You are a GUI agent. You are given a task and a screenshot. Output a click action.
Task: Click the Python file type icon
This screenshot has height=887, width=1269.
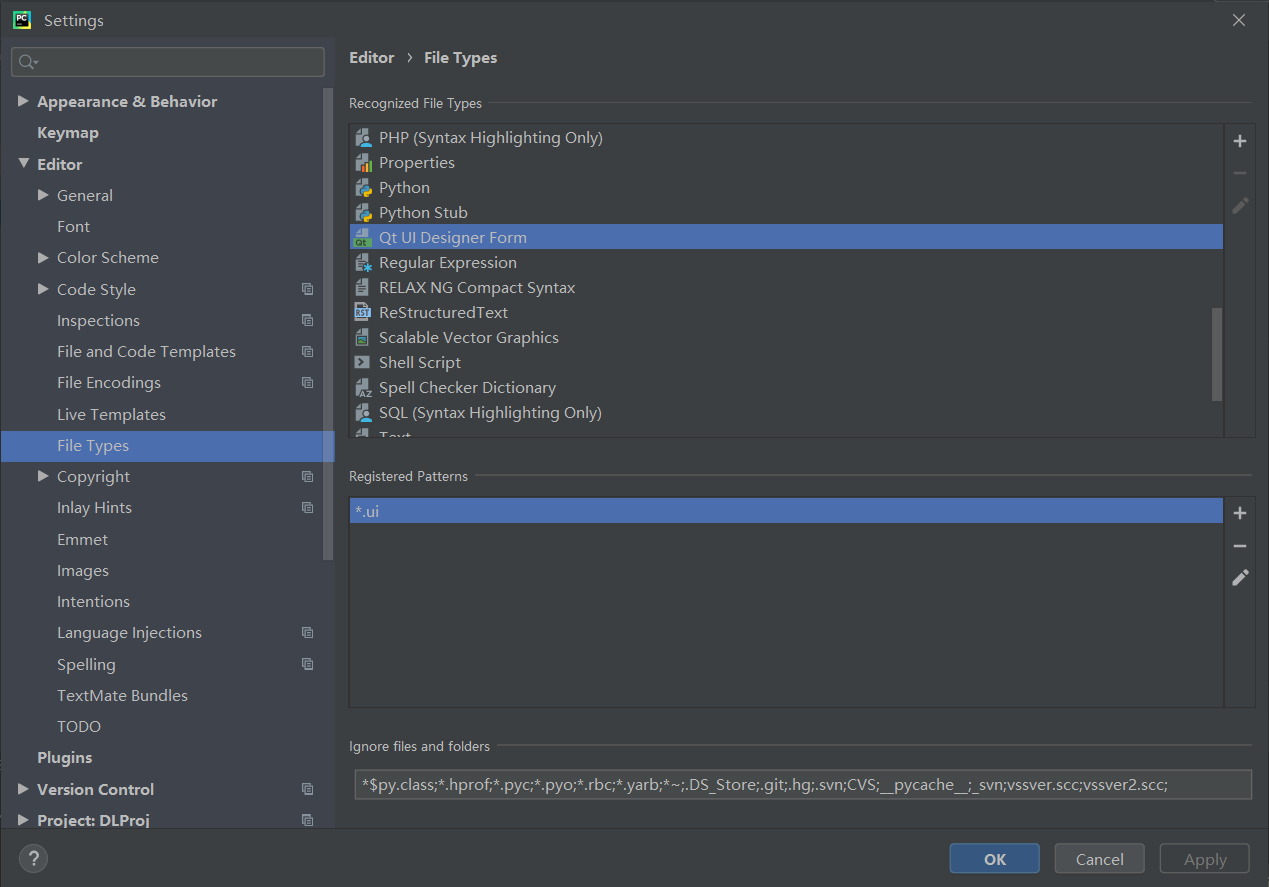tap(363, 187)
